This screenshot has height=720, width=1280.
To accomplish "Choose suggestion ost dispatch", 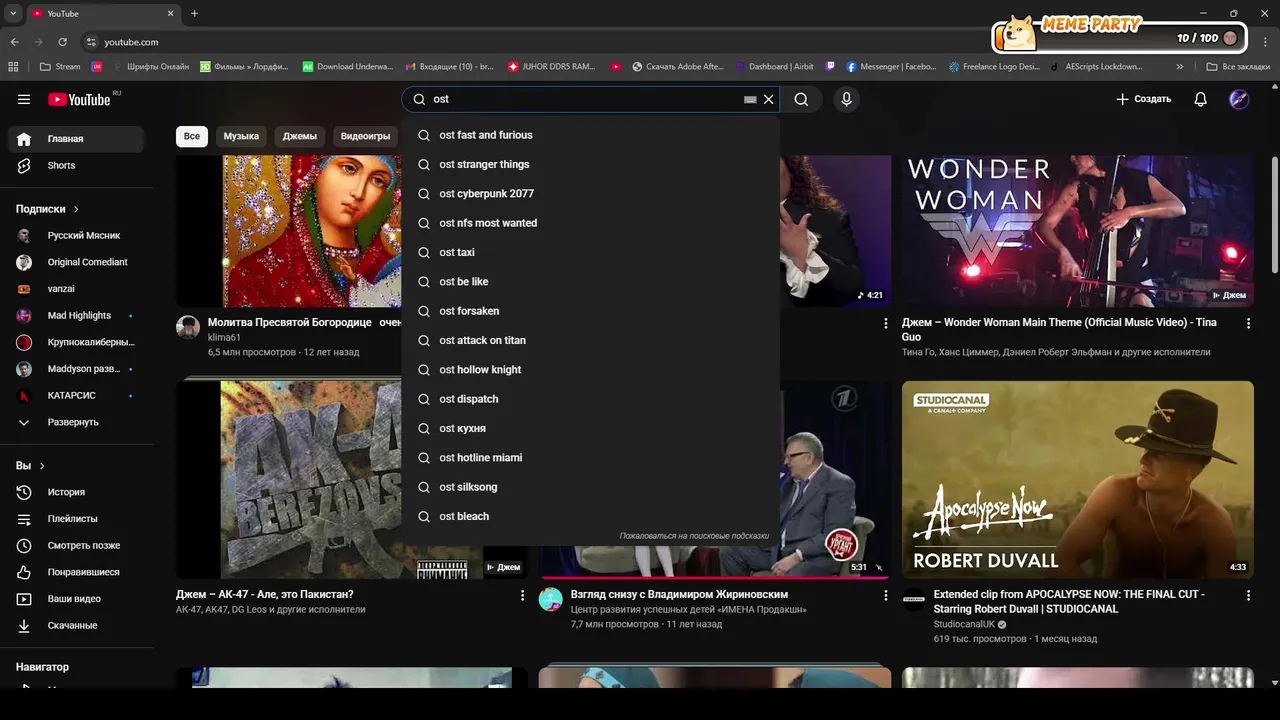I will [x=590, y=399].
